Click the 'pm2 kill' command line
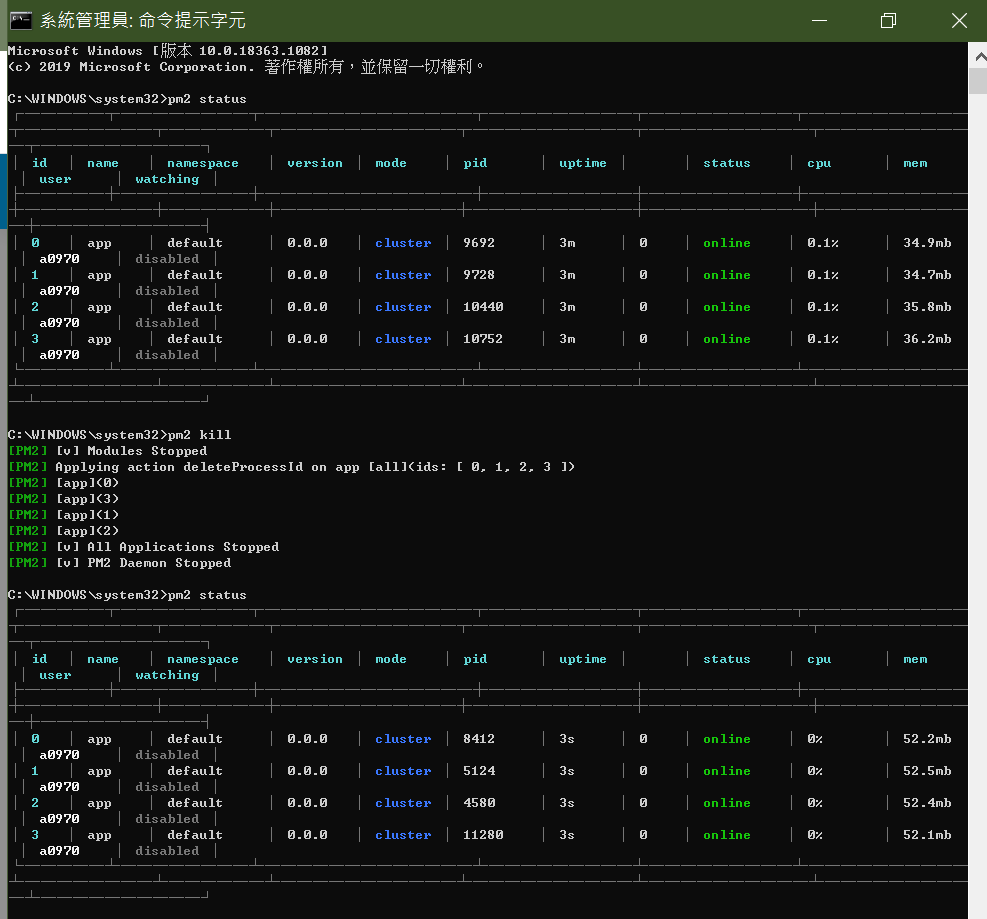Image resolution: width=987 pixels, height=919 pixels. pyautogui.click(x=120, y=434)
